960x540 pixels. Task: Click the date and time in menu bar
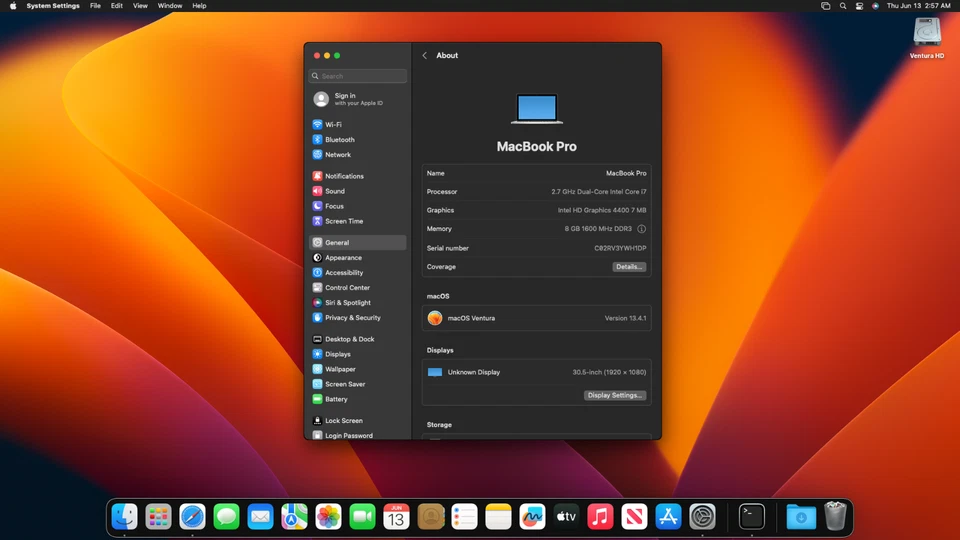click(x=918, y=6)
